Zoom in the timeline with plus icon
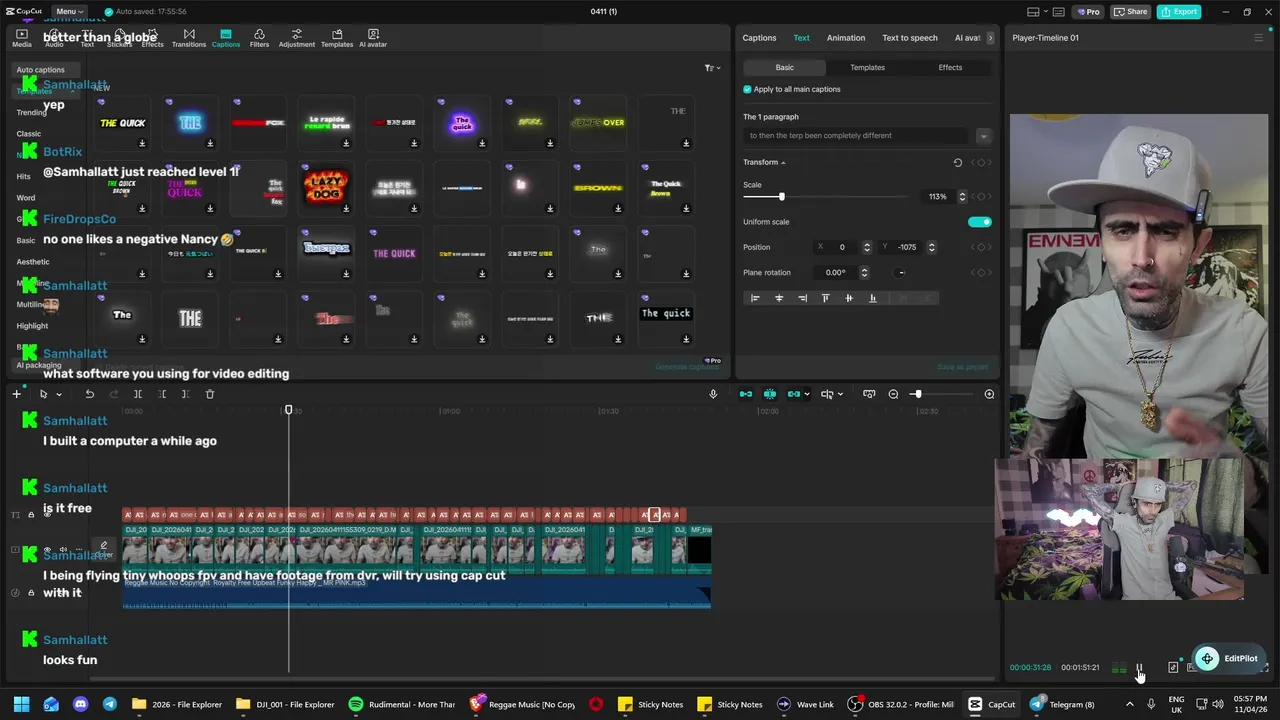 click(989, 394)
